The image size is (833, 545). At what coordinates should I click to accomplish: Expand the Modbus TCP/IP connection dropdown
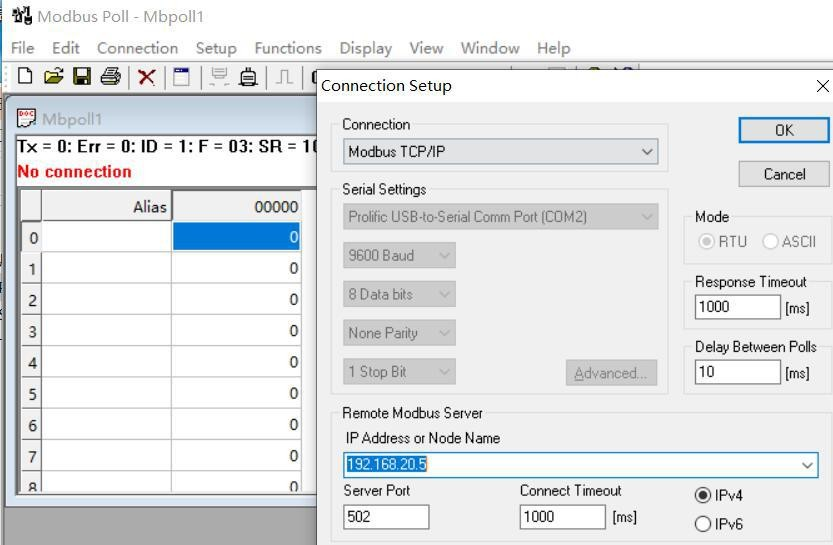tap(647, 152)
